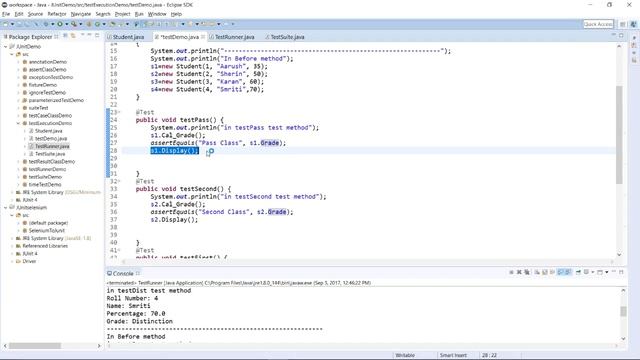Toggle Word Wrap in the Console
This screenshot has width=640, height=360.
(x=552, y=272)
